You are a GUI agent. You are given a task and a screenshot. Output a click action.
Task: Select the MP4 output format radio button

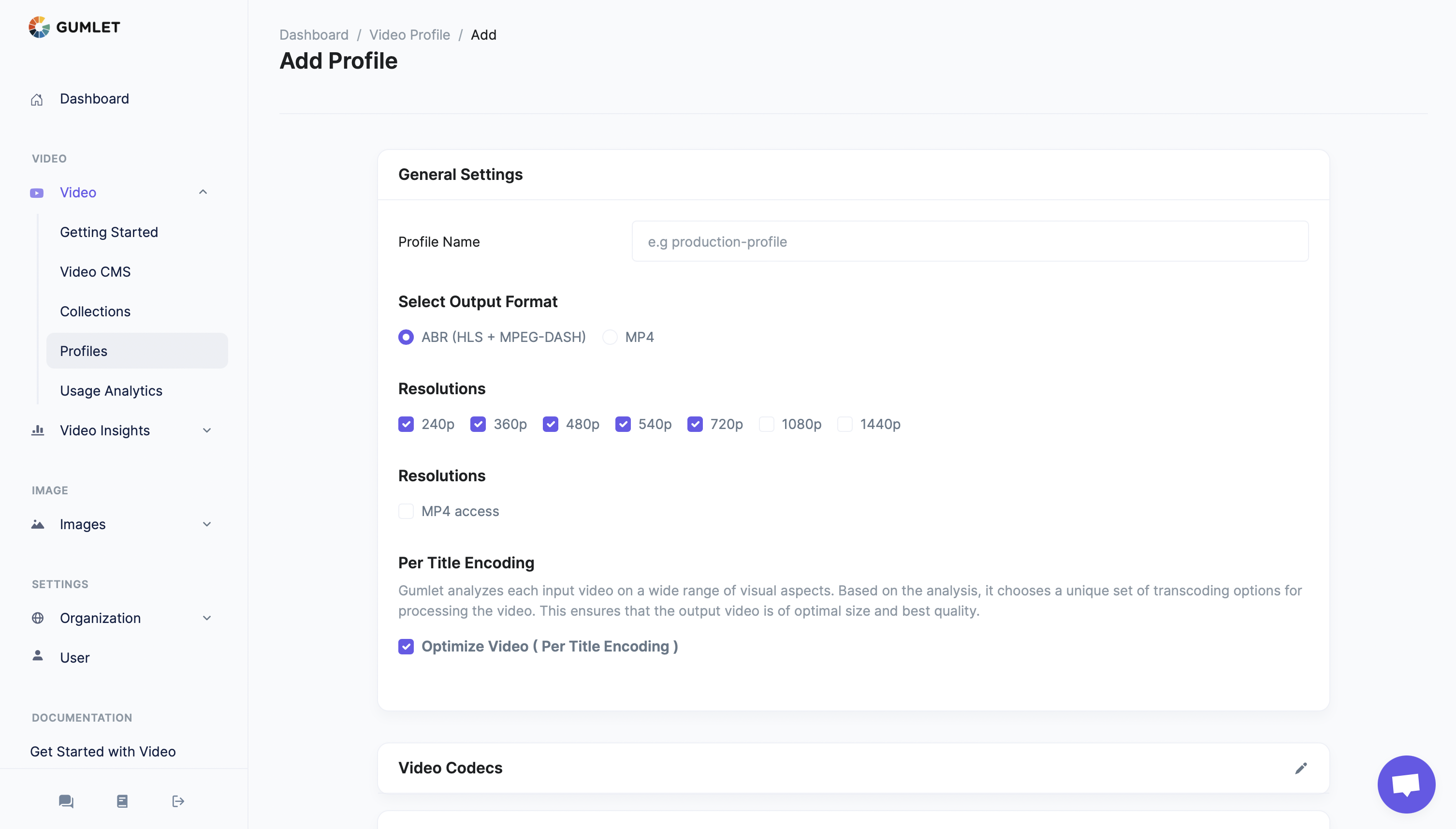(610, 337)
